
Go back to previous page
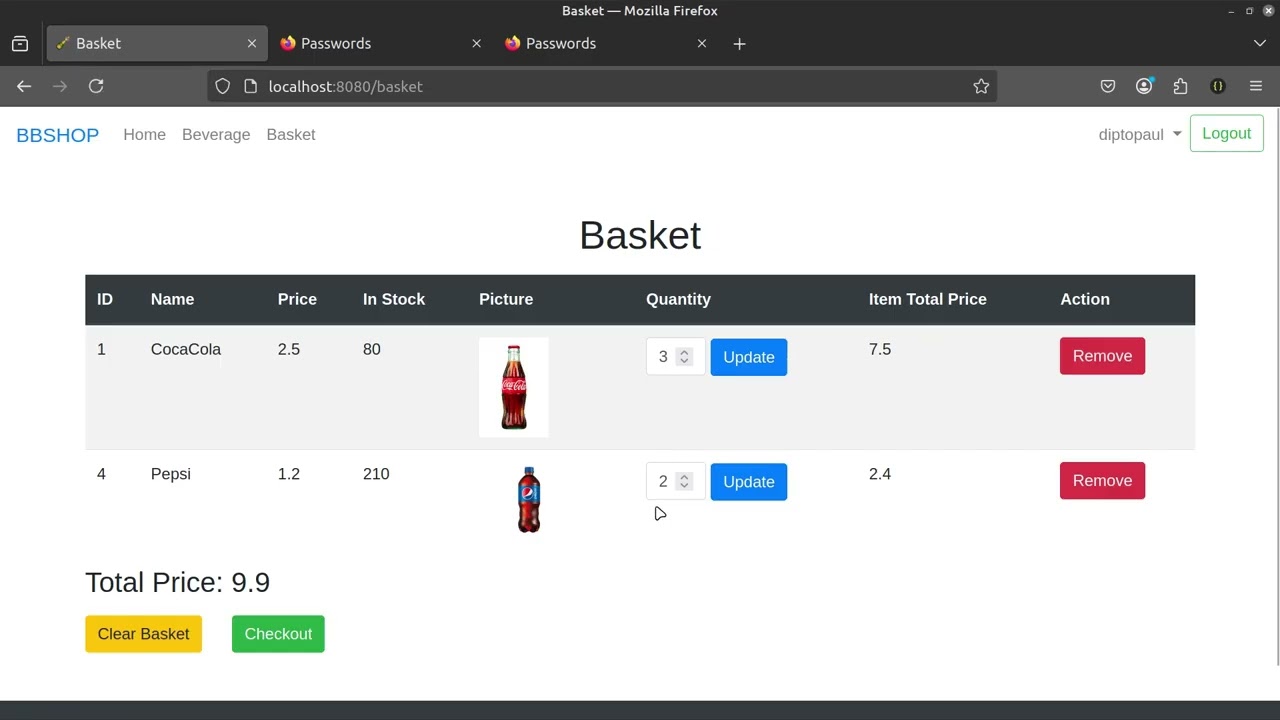(x=24, y=87)
